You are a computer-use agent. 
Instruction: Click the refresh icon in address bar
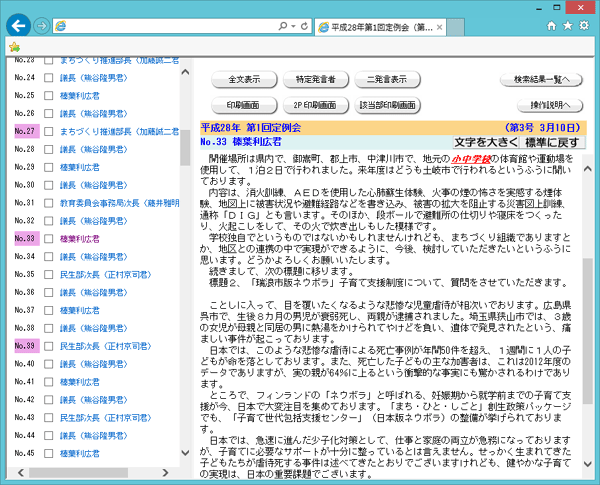pos(305,26)
